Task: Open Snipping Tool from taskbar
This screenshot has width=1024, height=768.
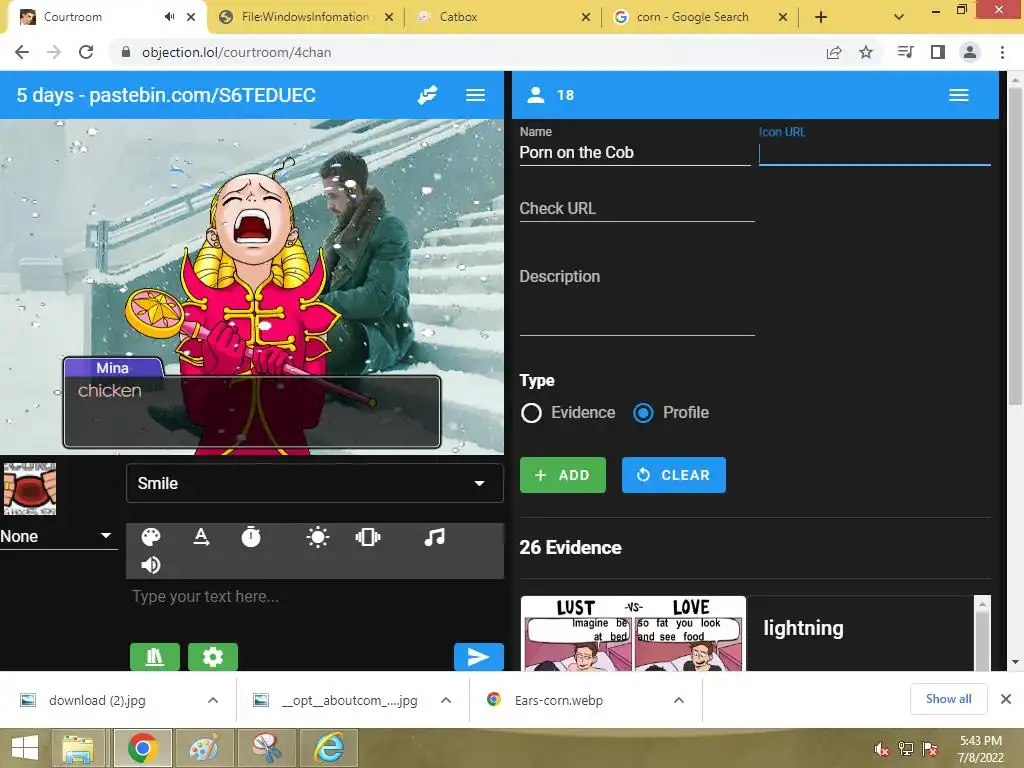Action: [266, 748]
